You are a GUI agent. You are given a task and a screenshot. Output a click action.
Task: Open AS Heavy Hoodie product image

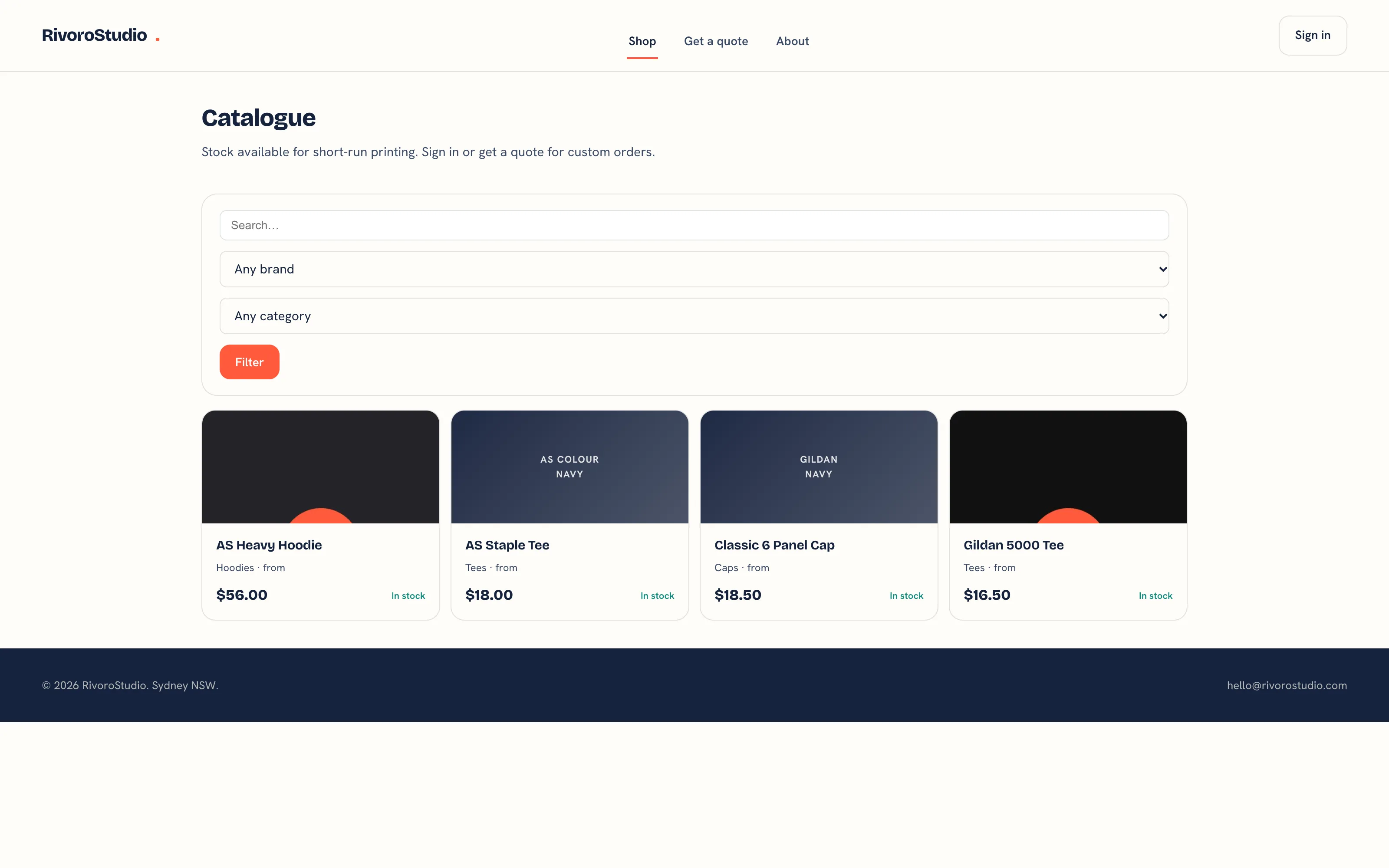click(320, 467)
